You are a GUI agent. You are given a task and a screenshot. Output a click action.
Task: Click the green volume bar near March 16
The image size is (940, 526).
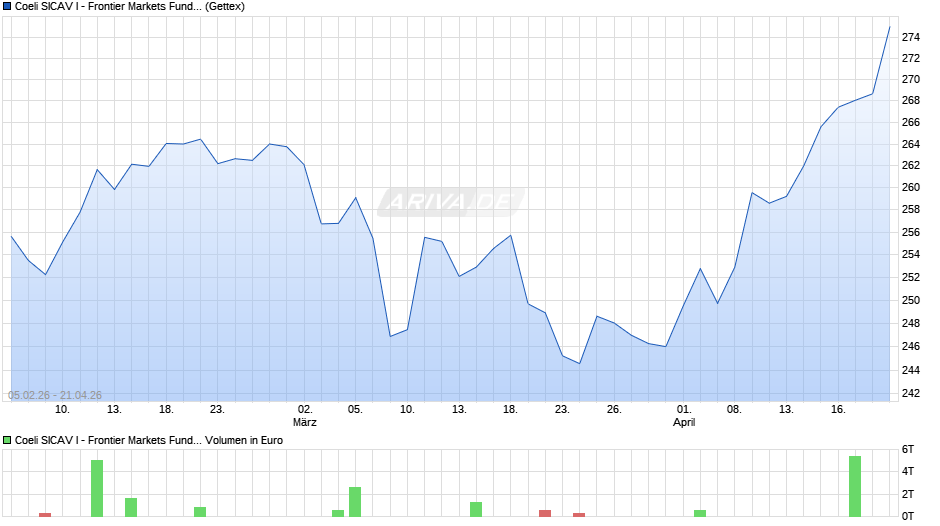pos(476,509)
